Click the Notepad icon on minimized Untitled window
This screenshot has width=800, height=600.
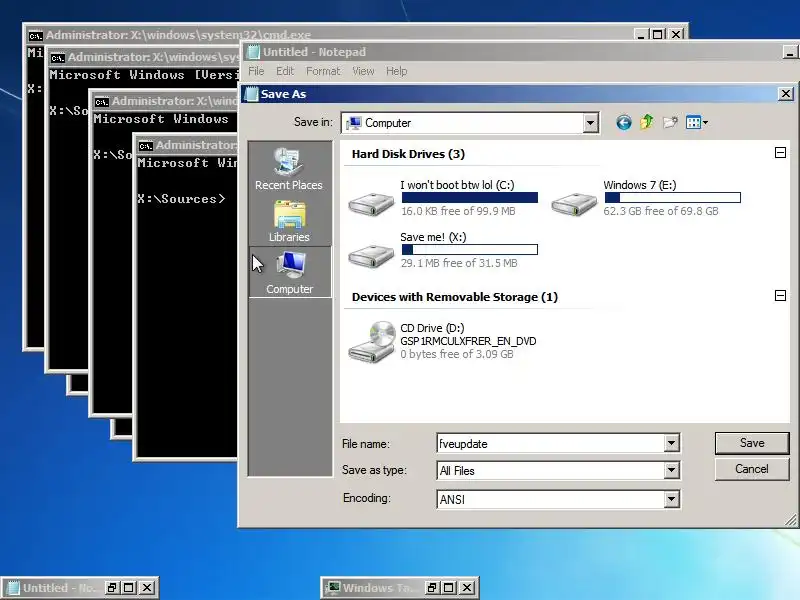12,588
